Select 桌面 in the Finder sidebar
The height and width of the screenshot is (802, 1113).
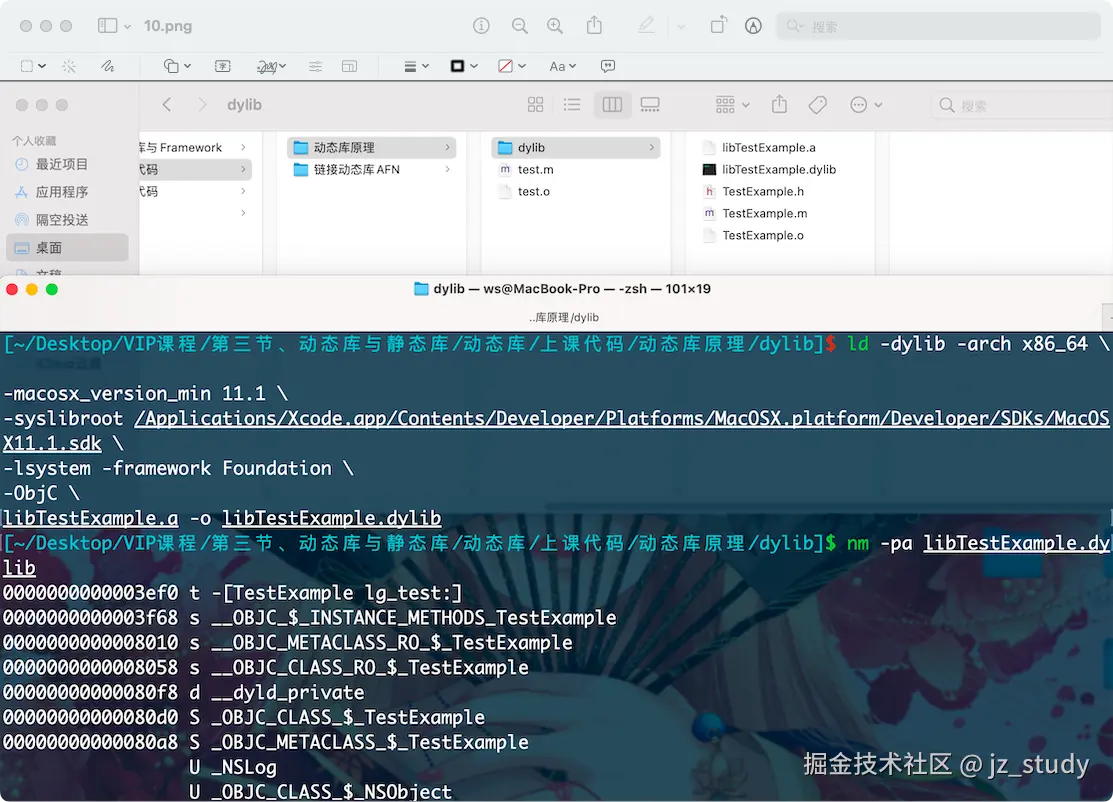coord(67,248)
